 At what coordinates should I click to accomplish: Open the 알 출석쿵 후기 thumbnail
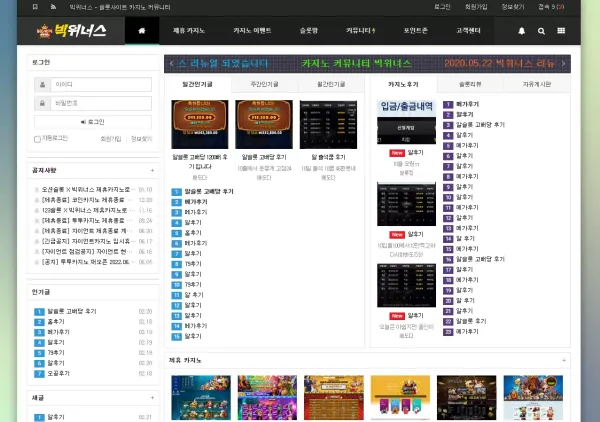(328, 124)
